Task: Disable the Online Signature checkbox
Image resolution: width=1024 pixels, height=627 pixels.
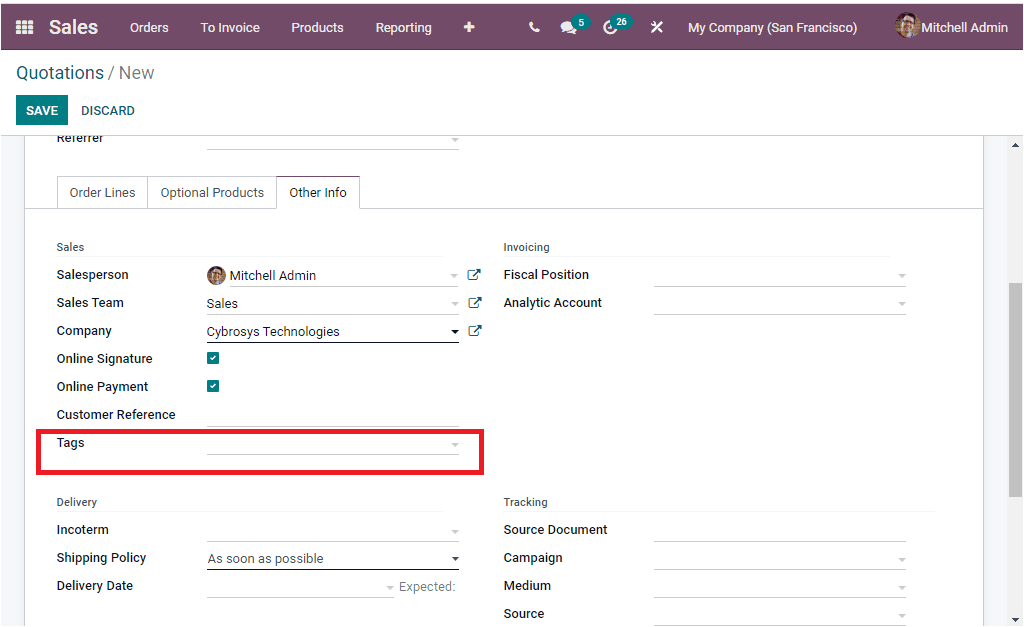Action: 213,357
